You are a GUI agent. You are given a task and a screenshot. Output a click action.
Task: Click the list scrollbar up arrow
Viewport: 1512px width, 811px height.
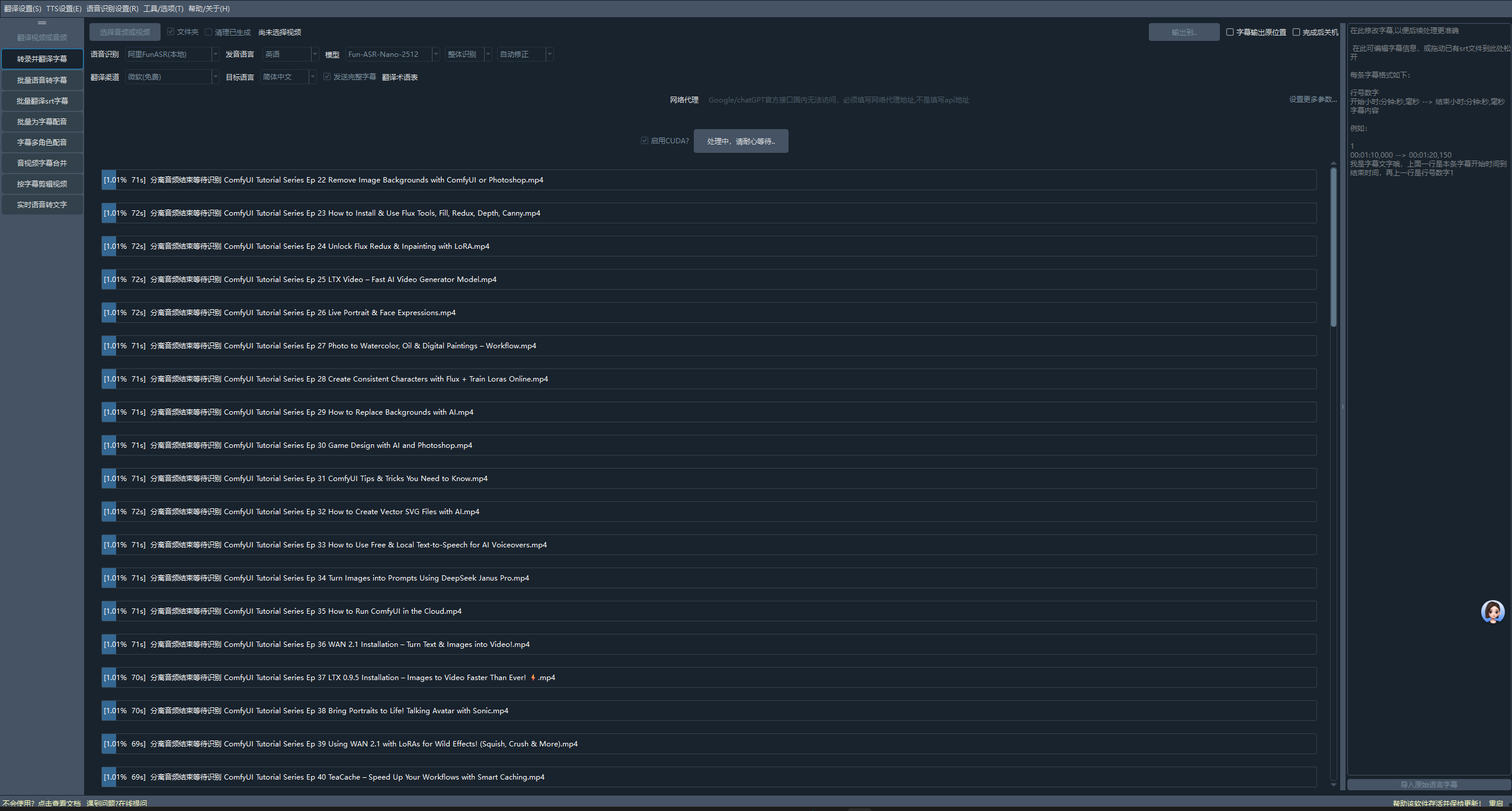click(1333, 163)
